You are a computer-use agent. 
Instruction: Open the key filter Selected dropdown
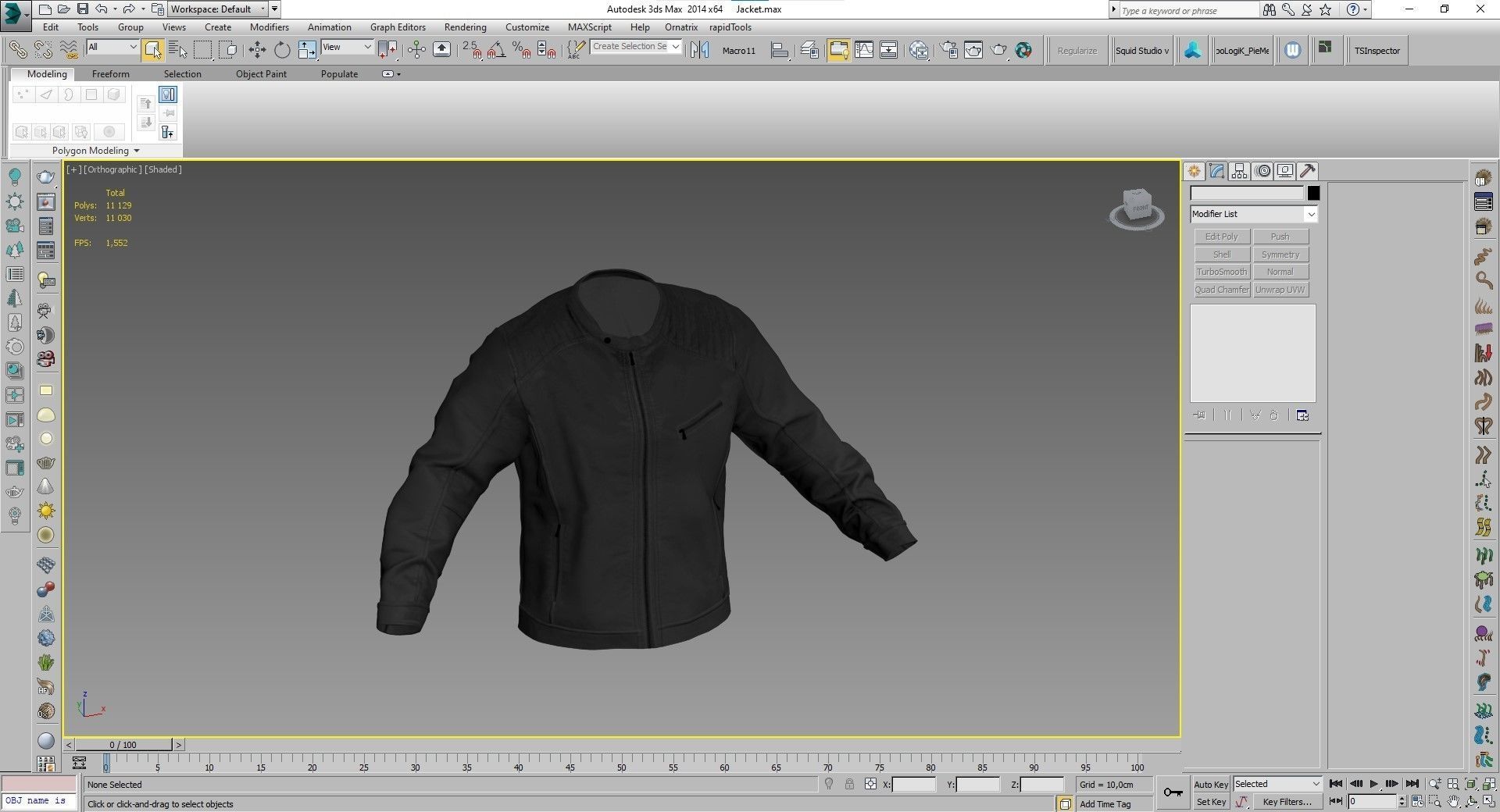pyautogui.click(x=1277, y=784)
